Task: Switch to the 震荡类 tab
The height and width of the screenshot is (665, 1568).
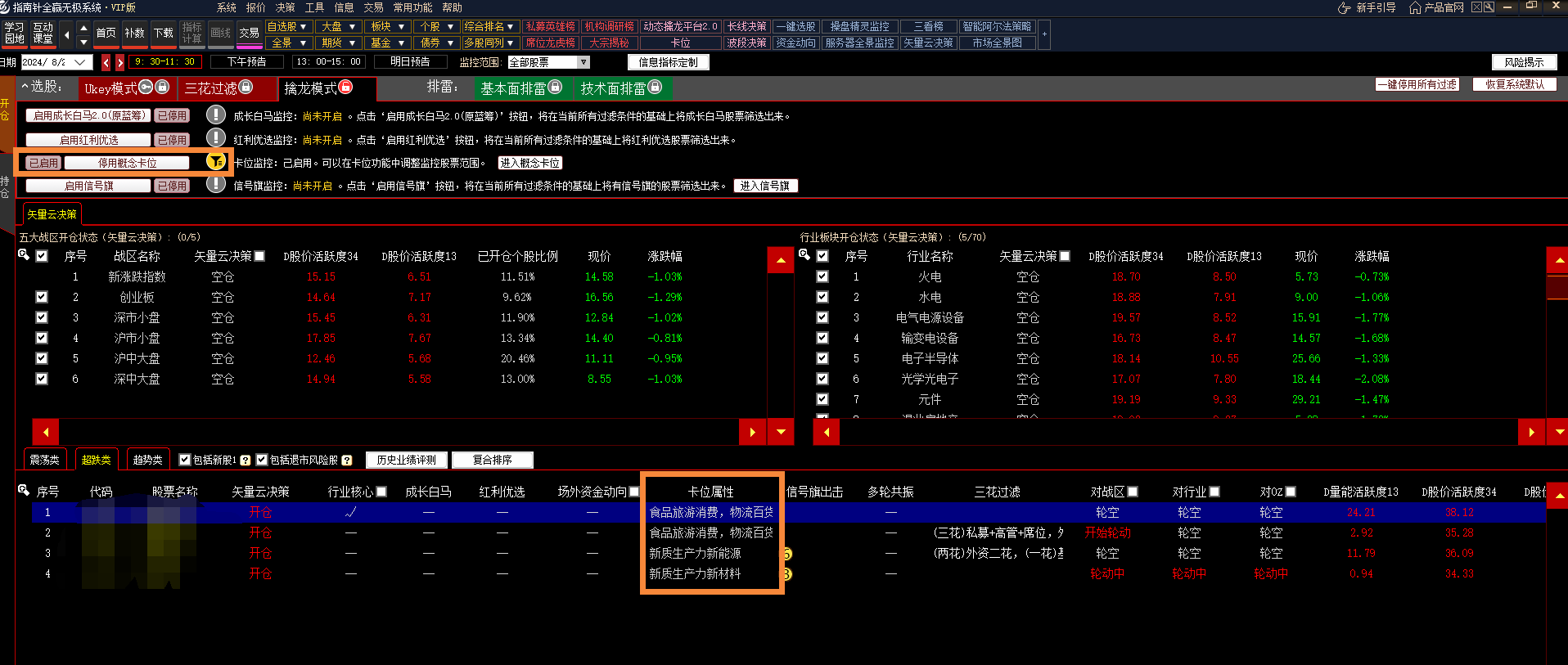Action: tap(44, 460)
